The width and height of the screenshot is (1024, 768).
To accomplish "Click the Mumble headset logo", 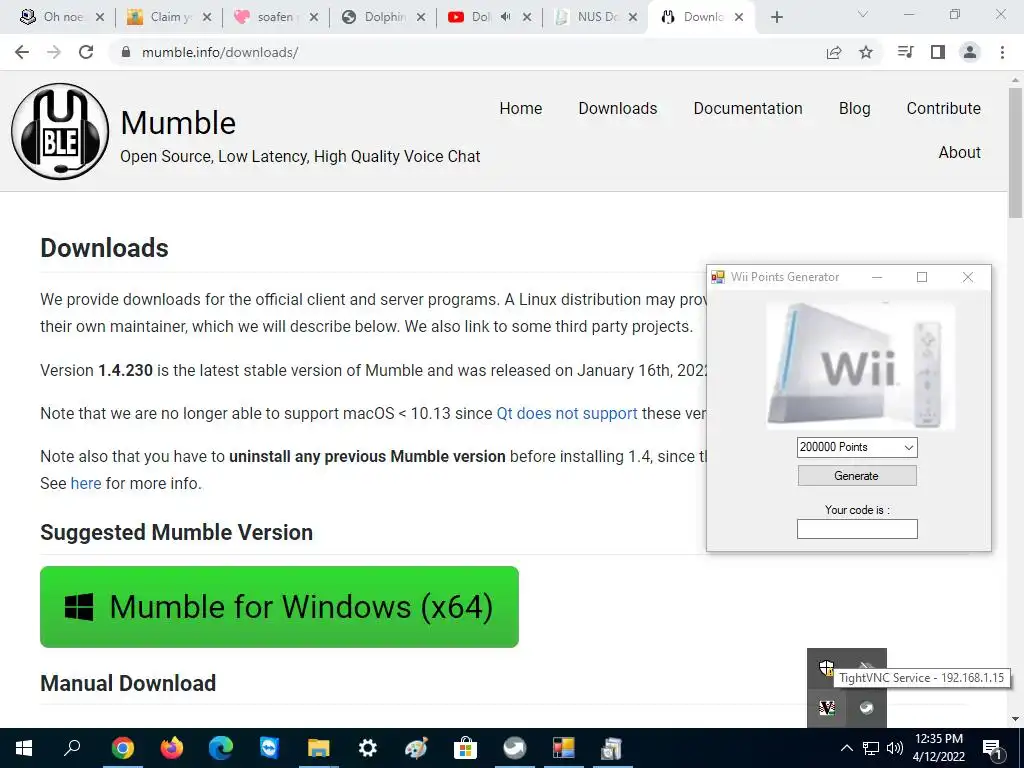I will click(60, 131).
